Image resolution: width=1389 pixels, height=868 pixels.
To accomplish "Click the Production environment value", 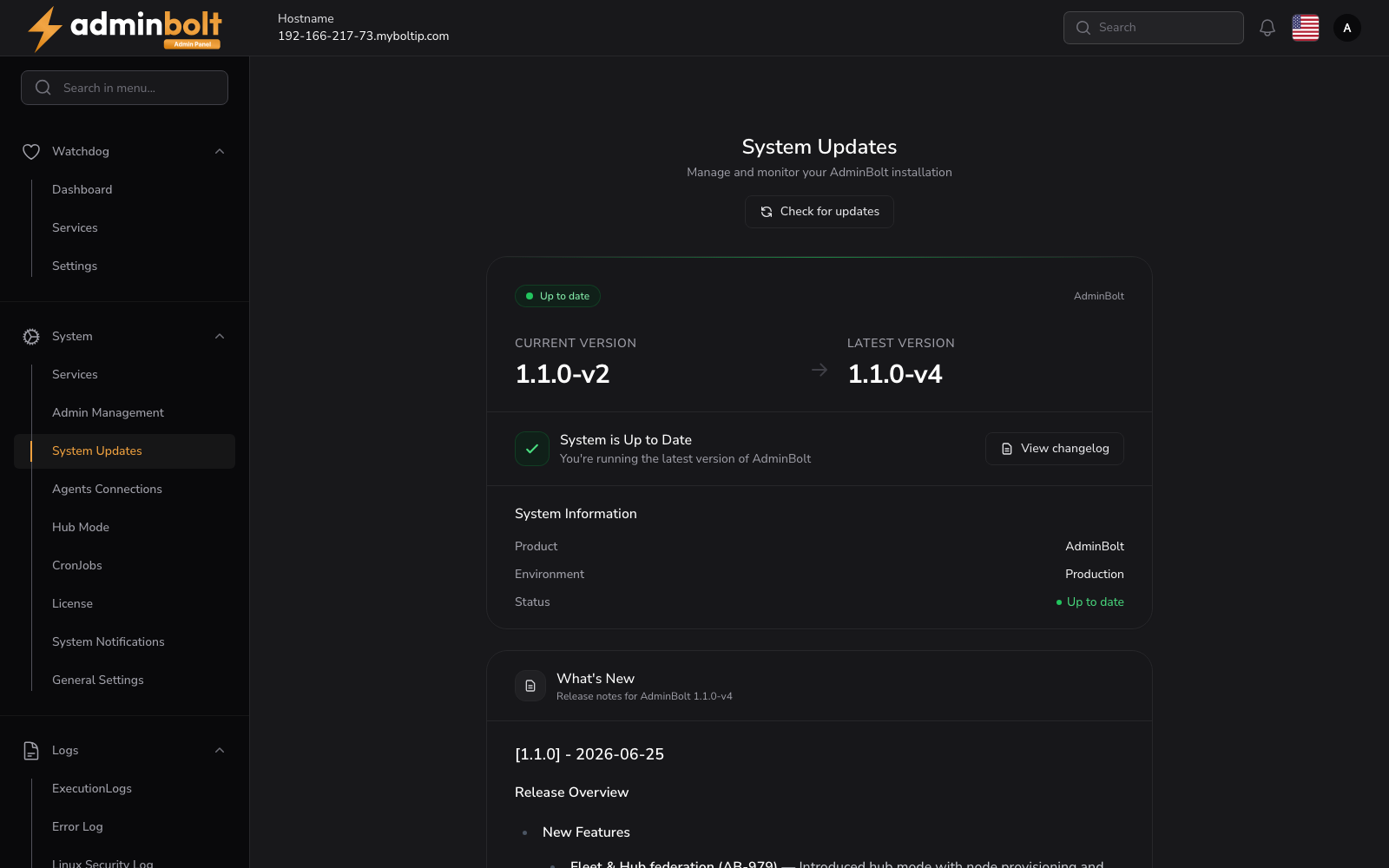I will click(1095, 575).
